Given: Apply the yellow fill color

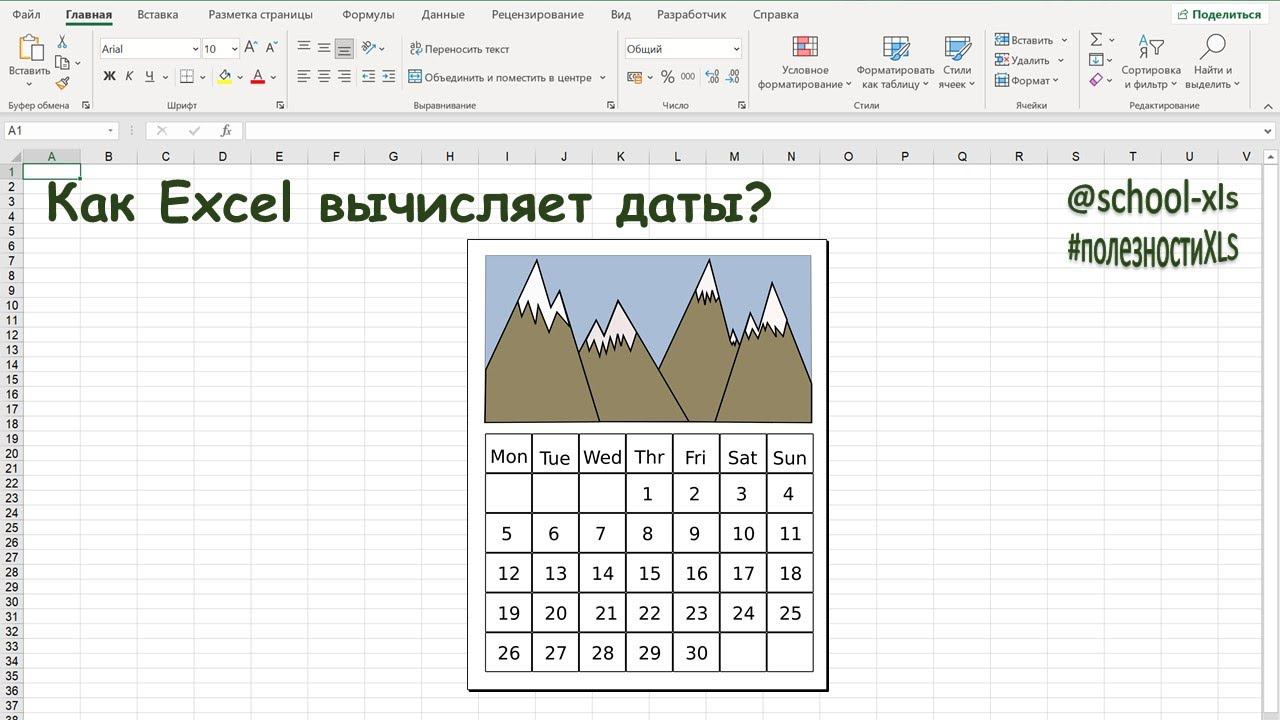Looking at the screenshot, I should (x=224, y=76).
